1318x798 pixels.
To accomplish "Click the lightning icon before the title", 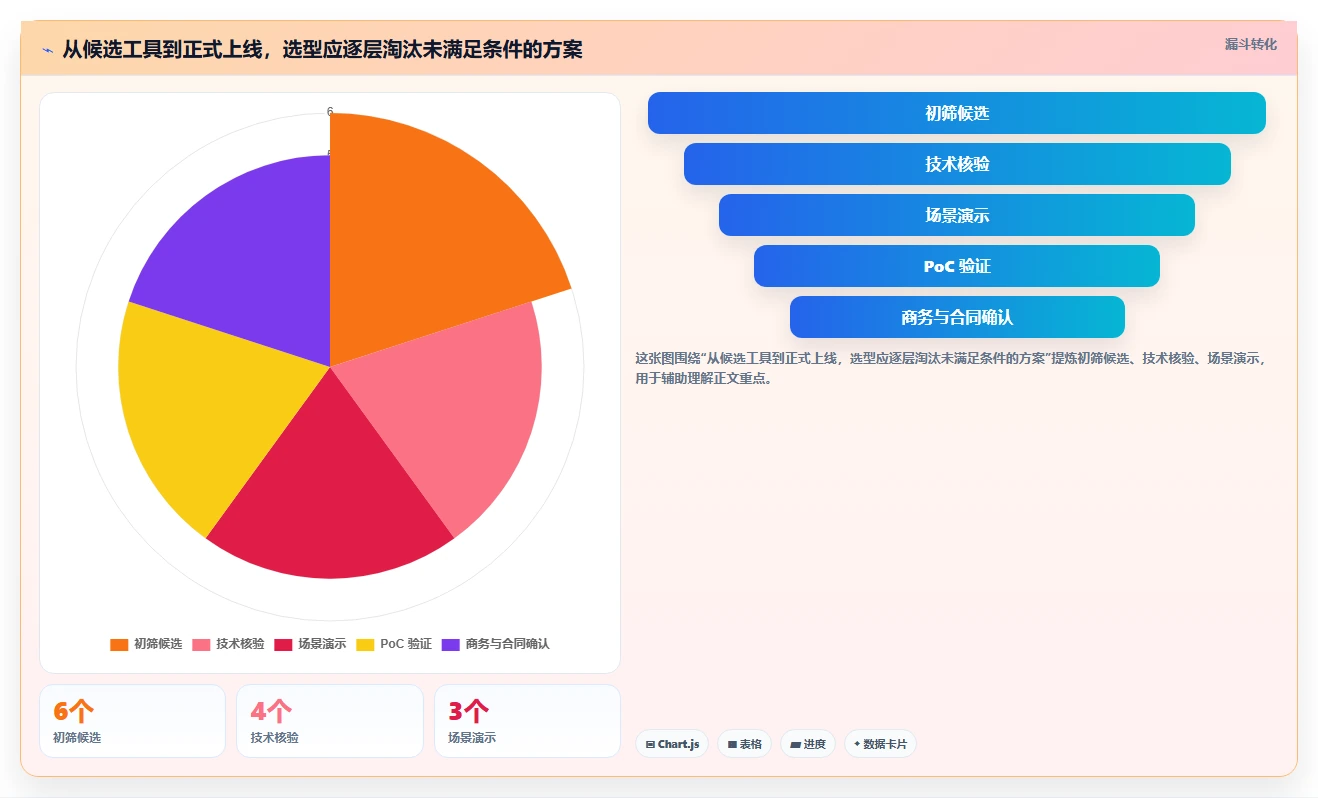I will click(47, 49).
